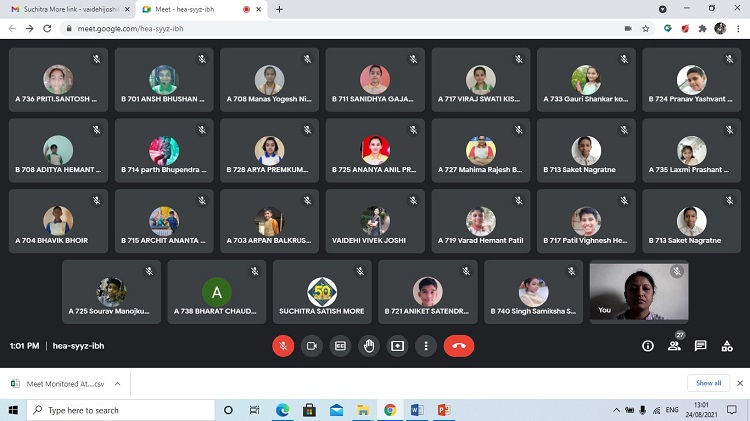This screenshot has width=750, height=421.
Task: Click the Show all downloads button
Action: click(x=708, y=383)
